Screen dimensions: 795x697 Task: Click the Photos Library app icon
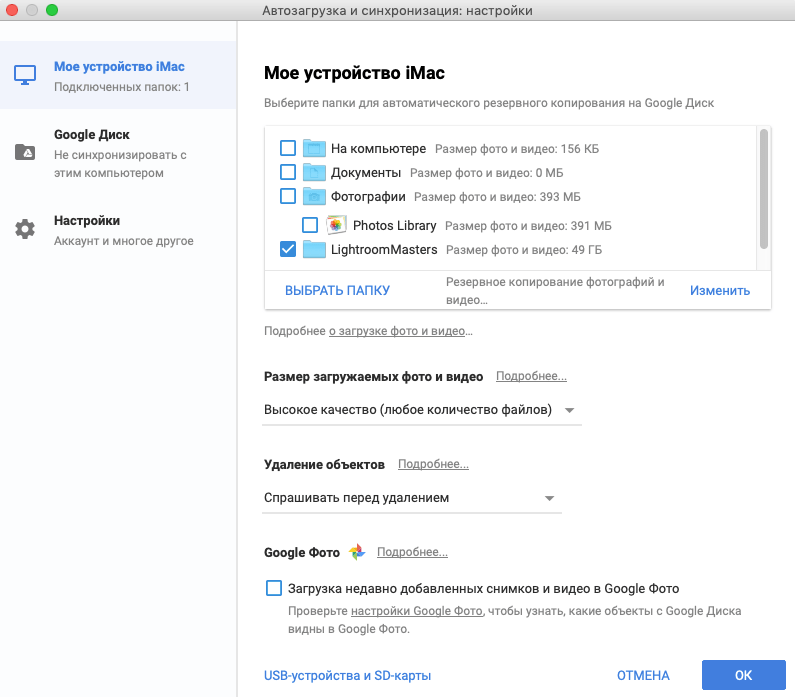tap(336, 225)
